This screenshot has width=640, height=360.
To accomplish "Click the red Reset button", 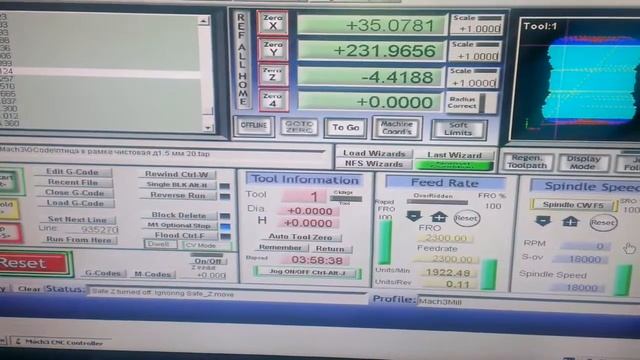I will click(33, 264).
